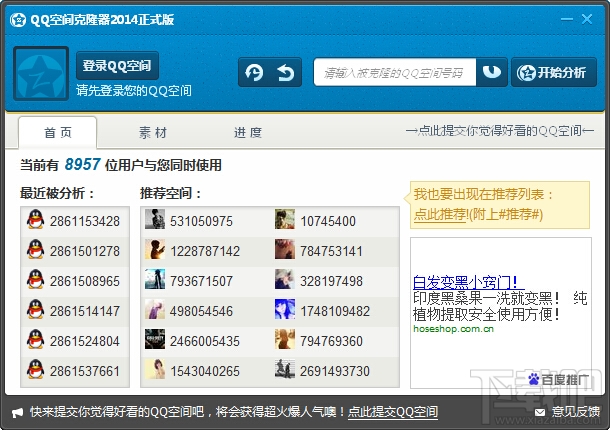Click the QQ空间 star avatar icon
The height and width of the screenshot is (430, 610).
(x=41, y=74)
